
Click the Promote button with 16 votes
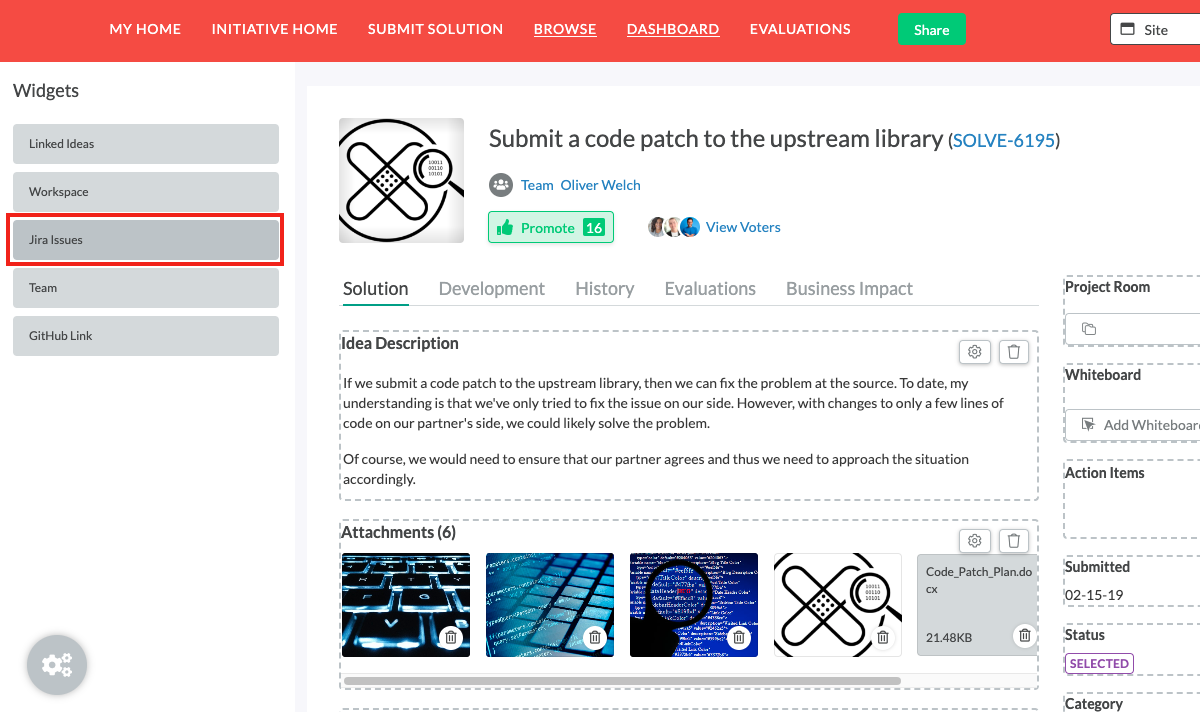551,227
